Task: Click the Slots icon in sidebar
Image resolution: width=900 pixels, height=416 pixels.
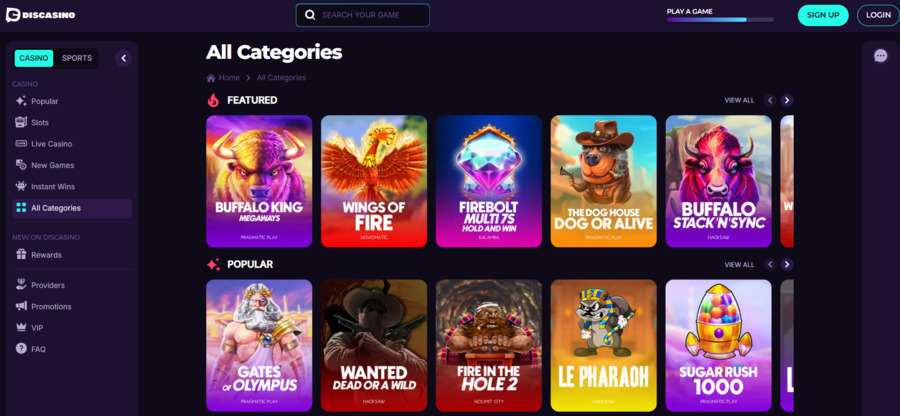Action: pos(21,122)
